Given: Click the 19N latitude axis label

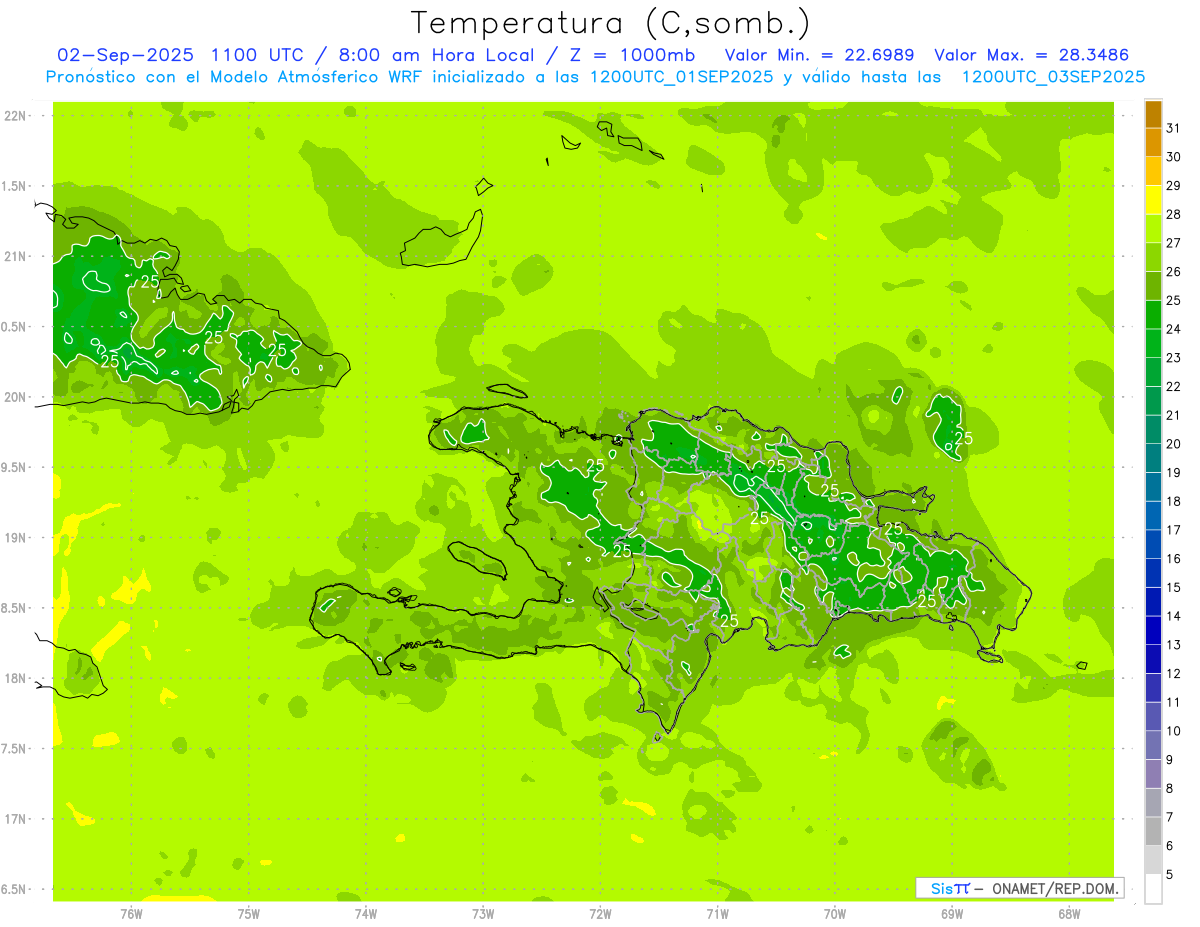Looking at the screenshot, I should [x=15, y=538].
